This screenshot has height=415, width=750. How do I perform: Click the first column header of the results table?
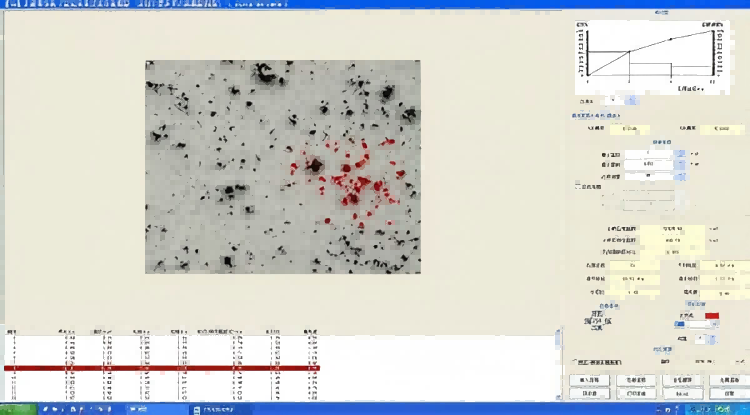pos(12,330)
